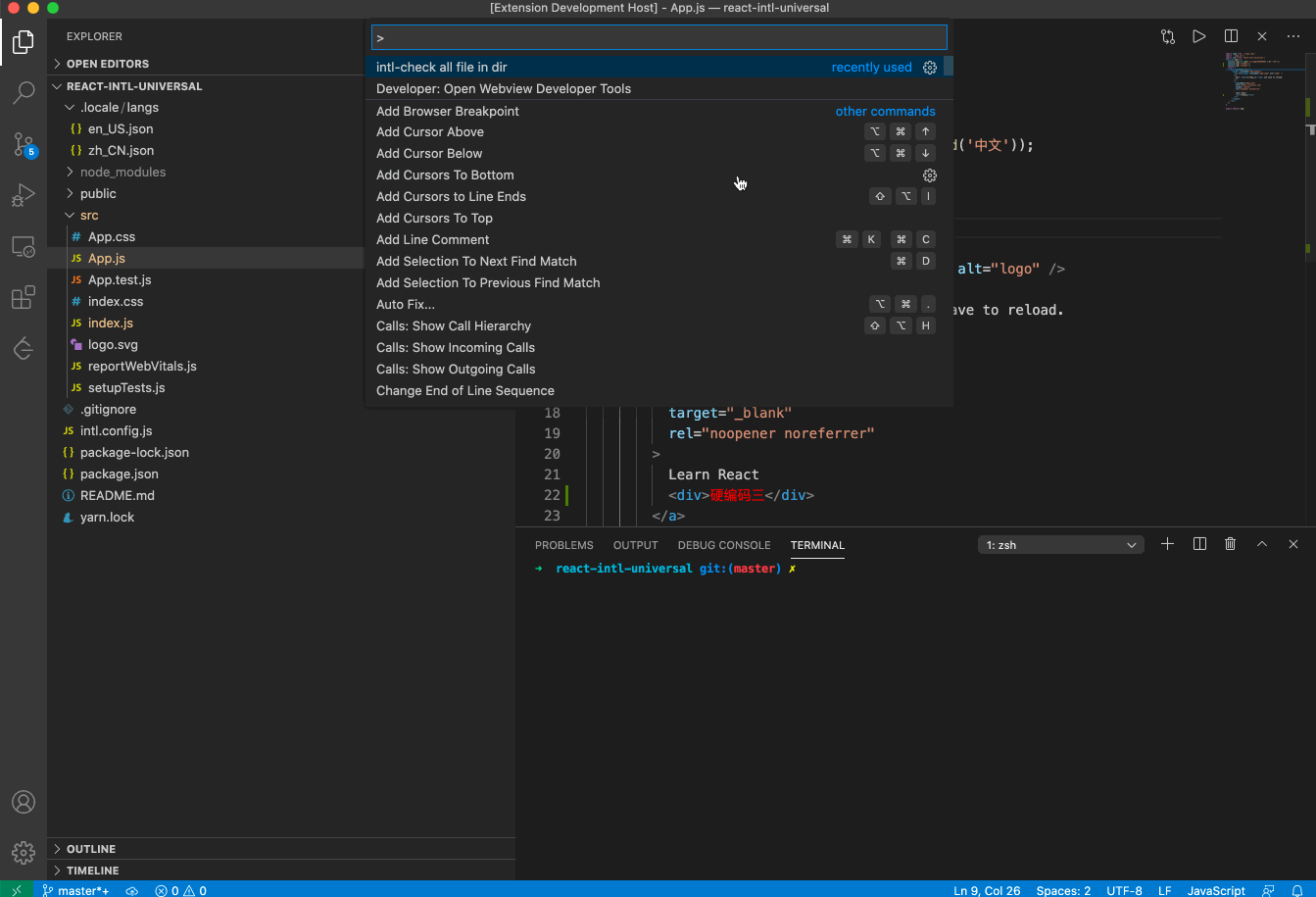Switch to the PROBLEMS tab
Image resolution: width=1316 pixels, height=897 pixels.
(563, 545)
